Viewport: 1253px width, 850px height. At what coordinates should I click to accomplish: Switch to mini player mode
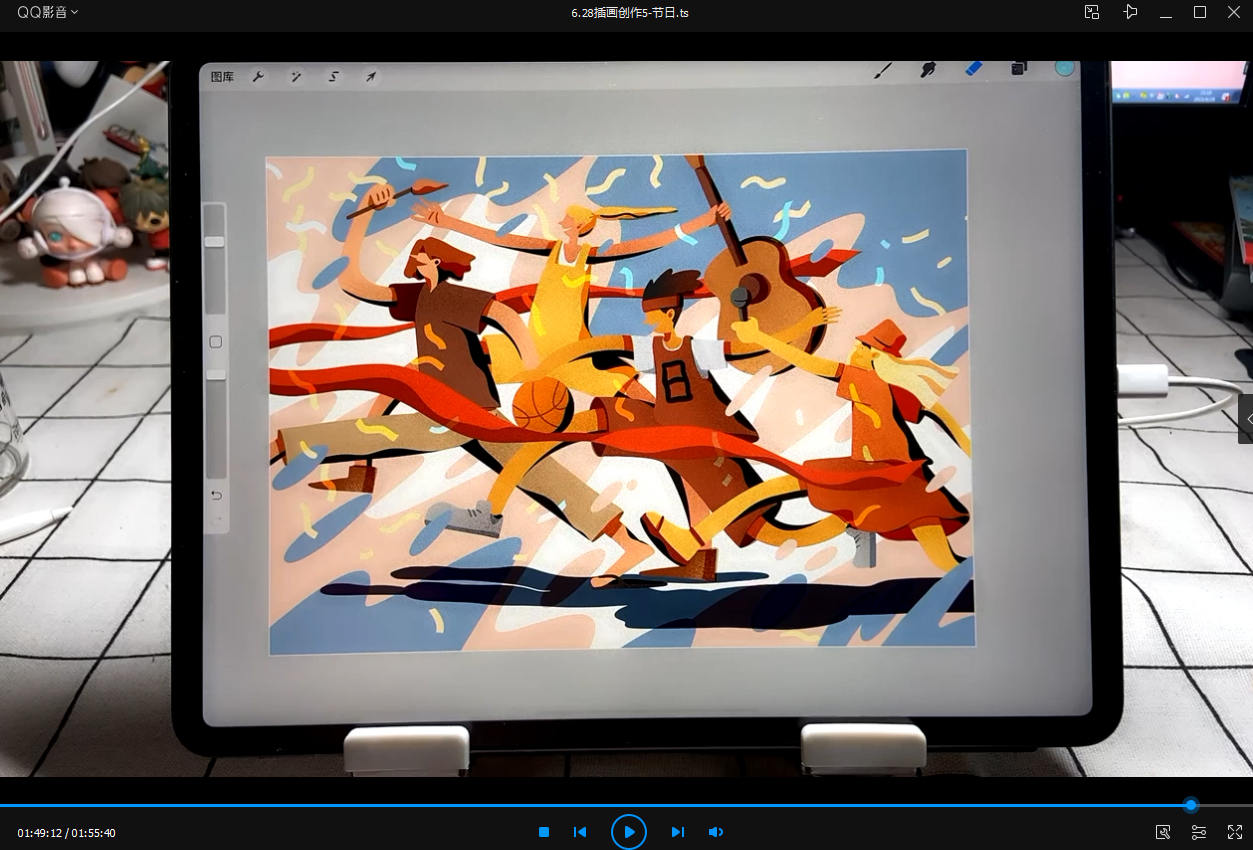point(1092,12)
